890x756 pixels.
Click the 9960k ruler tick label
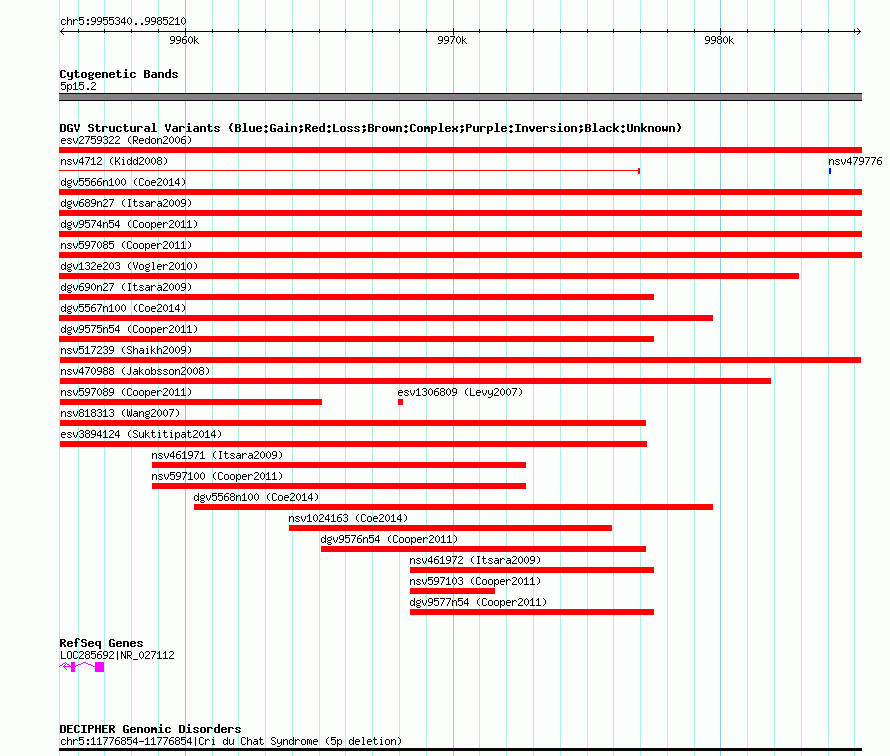(x=184, y=40)
